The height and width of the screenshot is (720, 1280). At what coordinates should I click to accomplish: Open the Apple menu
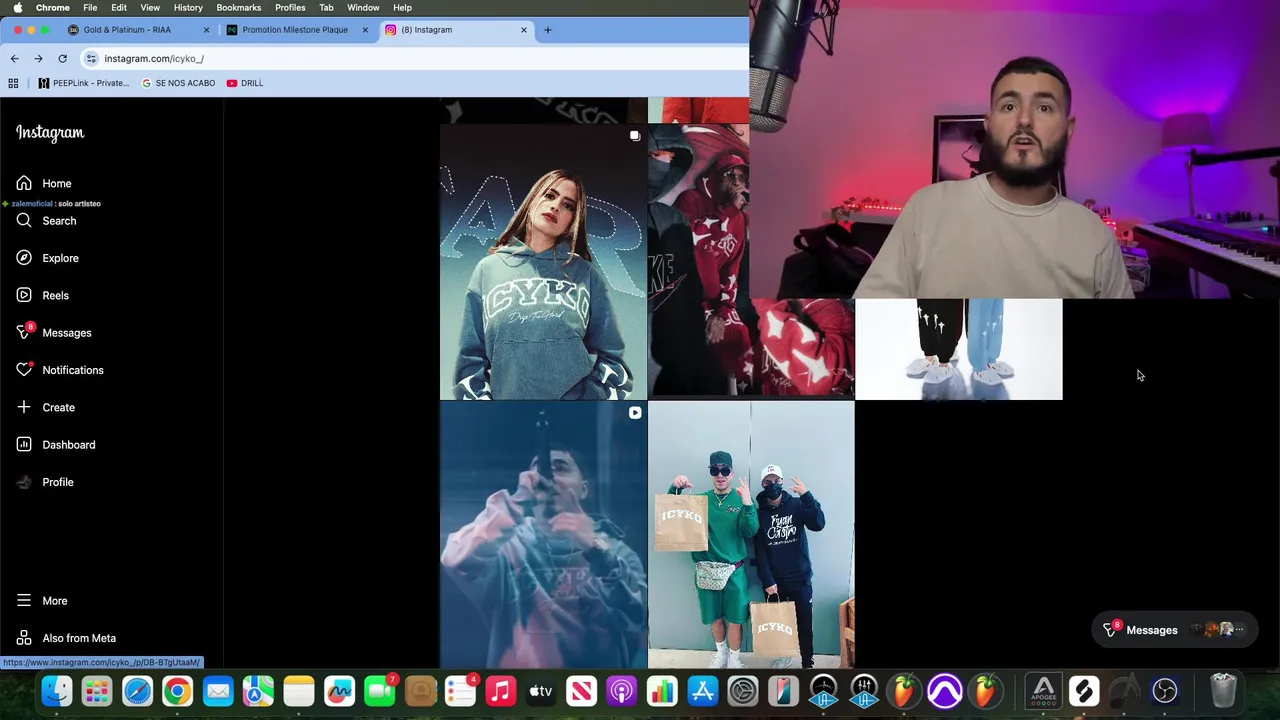click(17, 8)
